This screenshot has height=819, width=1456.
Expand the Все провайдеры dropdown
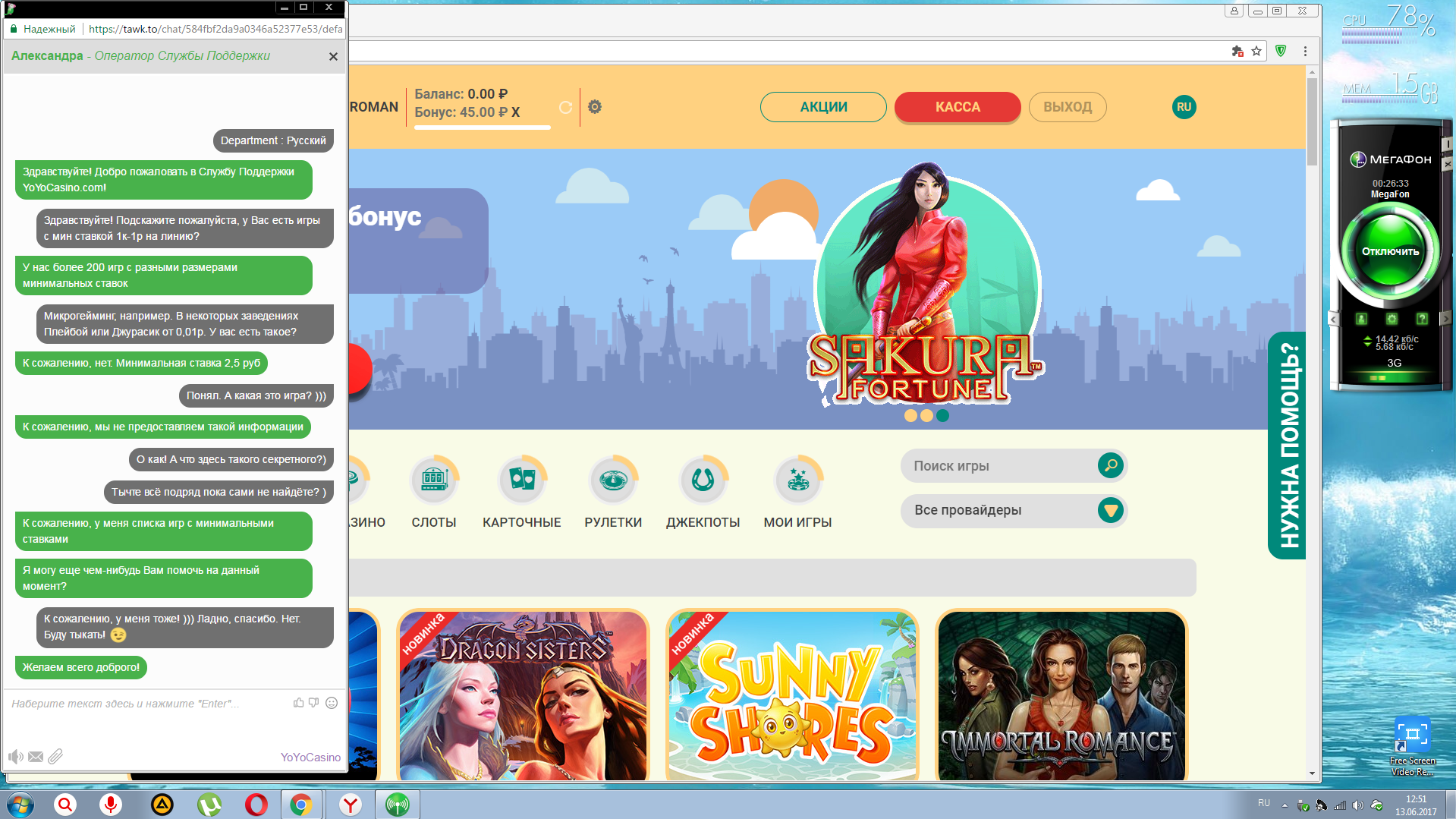point(1014,510)
